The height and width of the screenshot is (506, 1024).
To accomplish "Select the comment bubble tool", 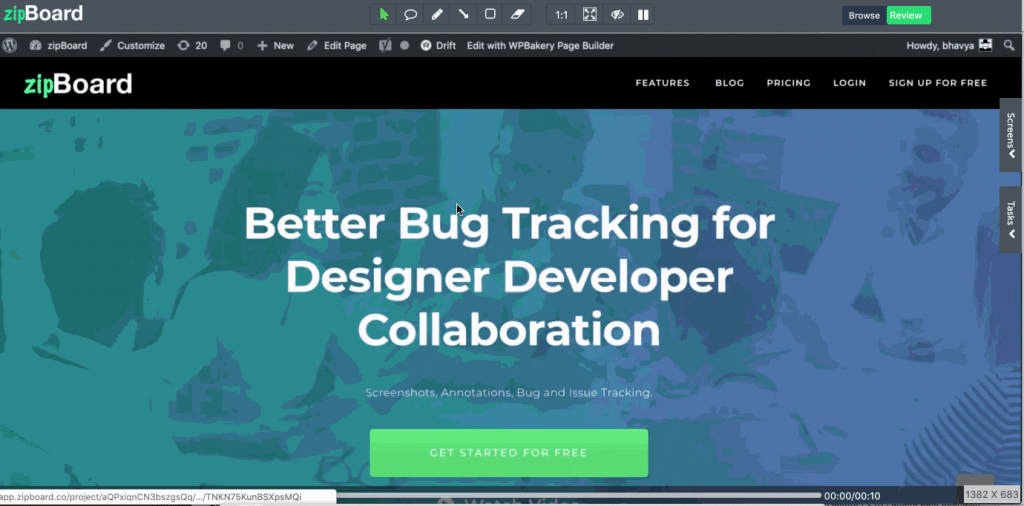I will click(411, 15).
